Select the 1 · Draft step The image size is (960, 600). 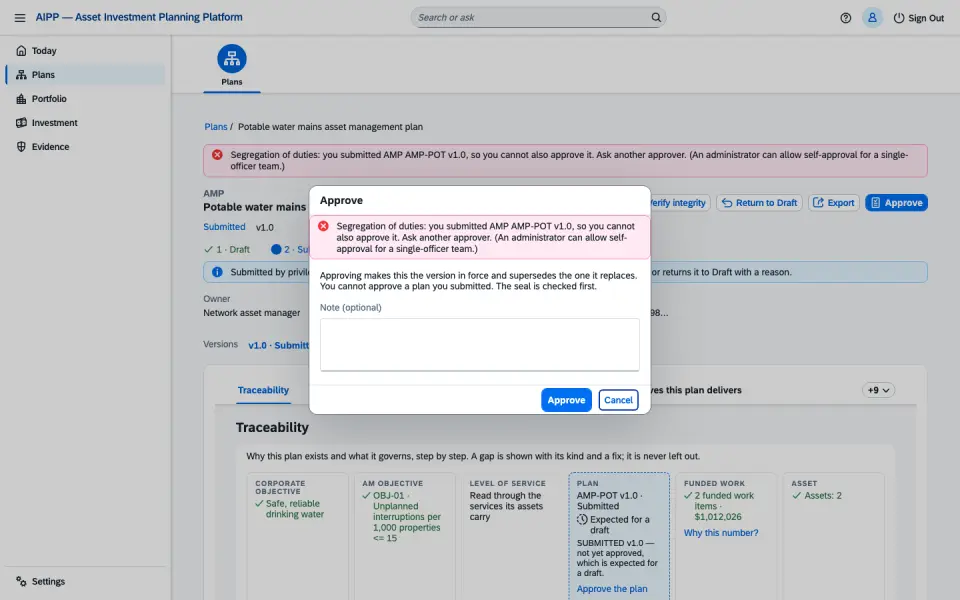pyautogui.click(x=227, y=249)
